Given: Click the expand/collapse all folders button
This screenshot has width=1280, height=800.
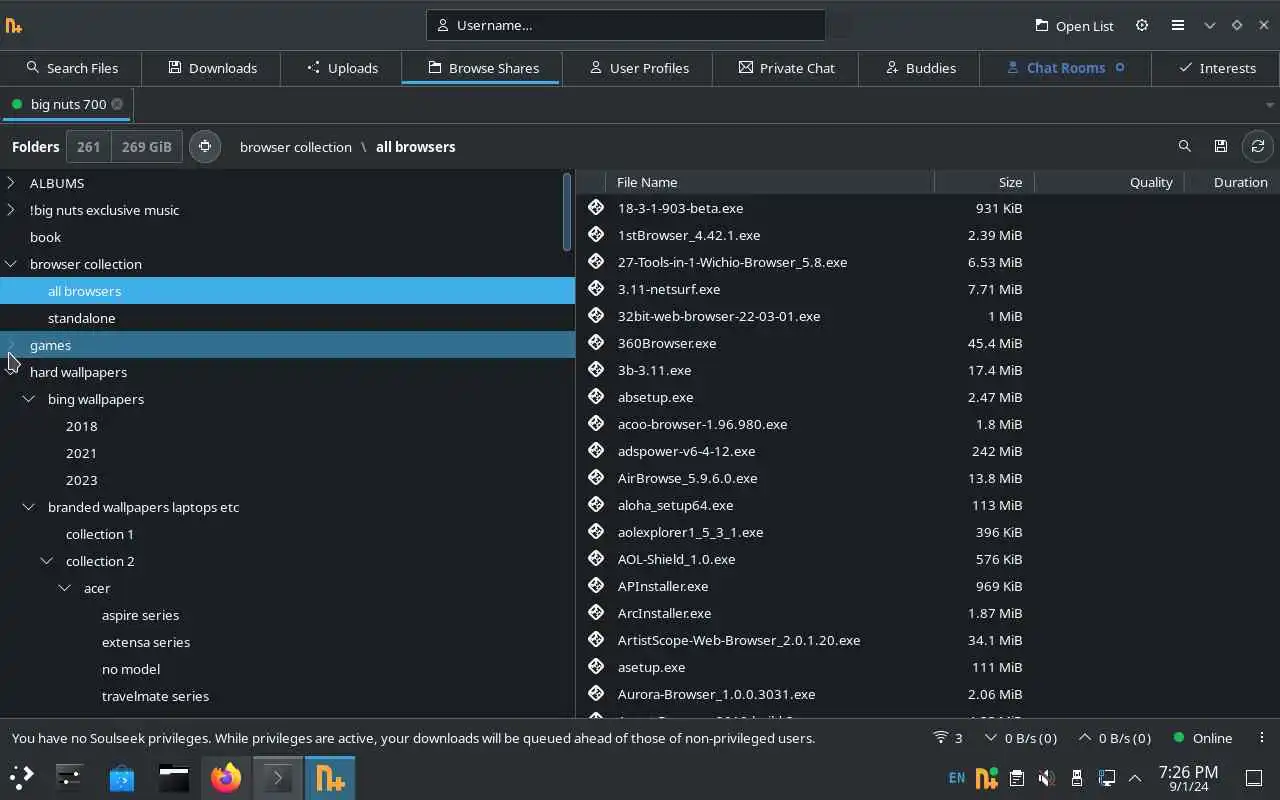Looking at the screenshot, I should [205, 146].
